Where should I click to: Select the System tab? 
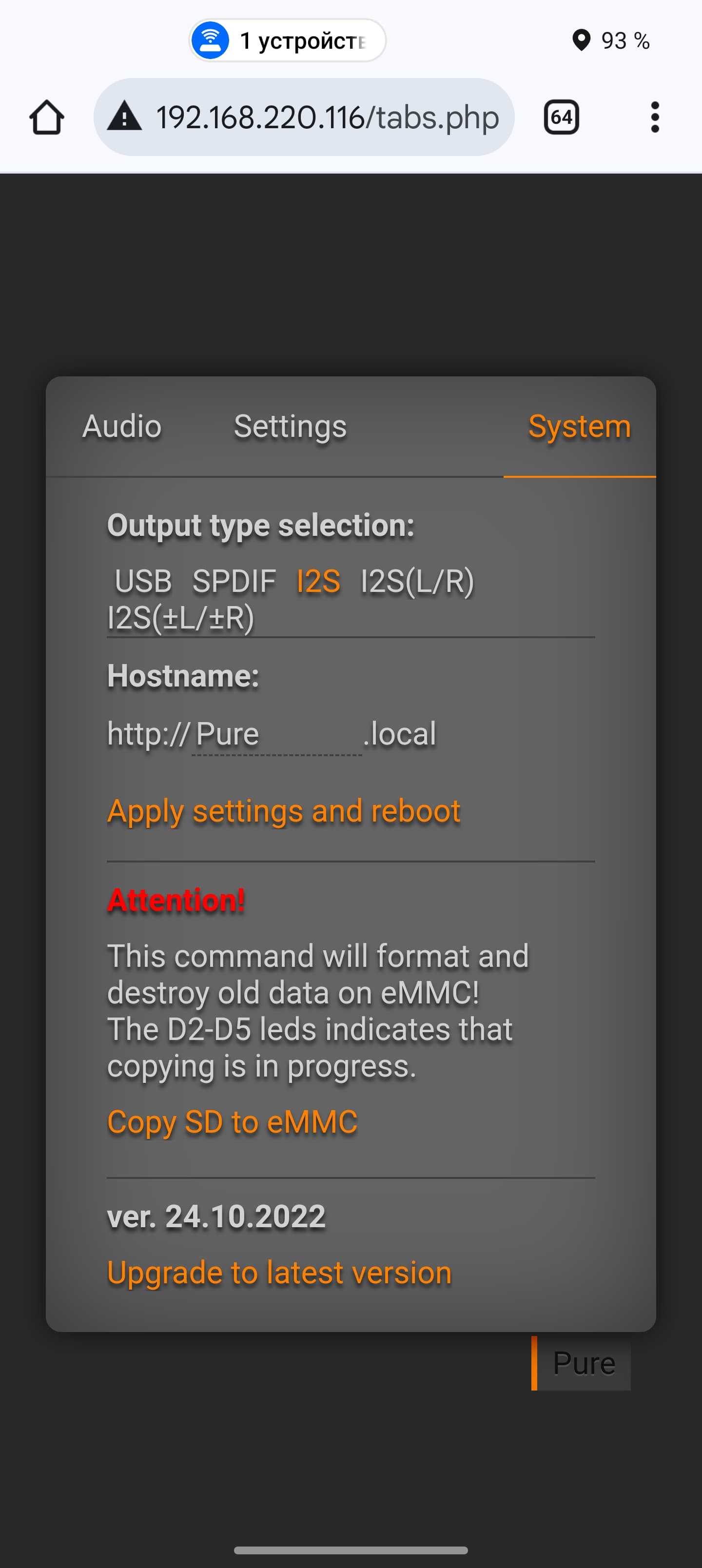tap(580, 426)
